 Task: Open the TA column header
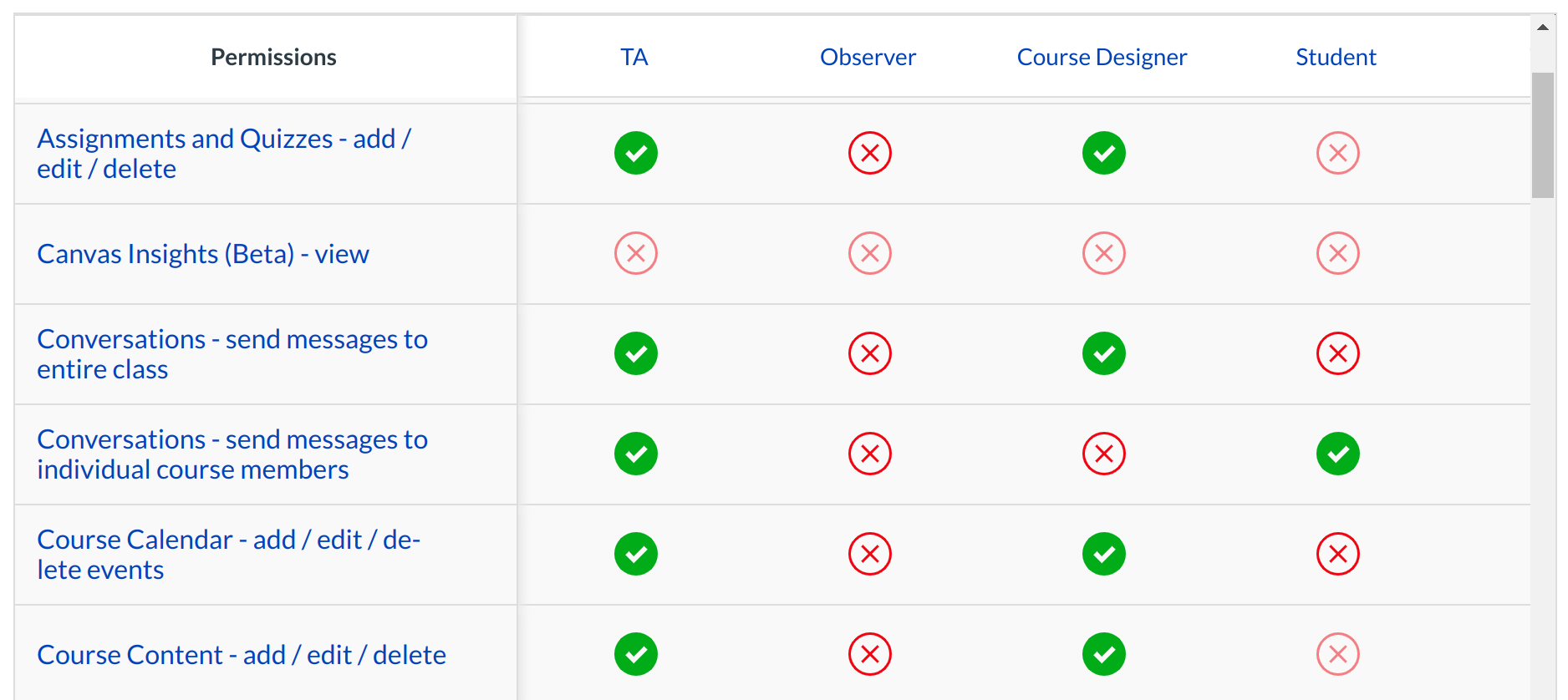(634, 57)
